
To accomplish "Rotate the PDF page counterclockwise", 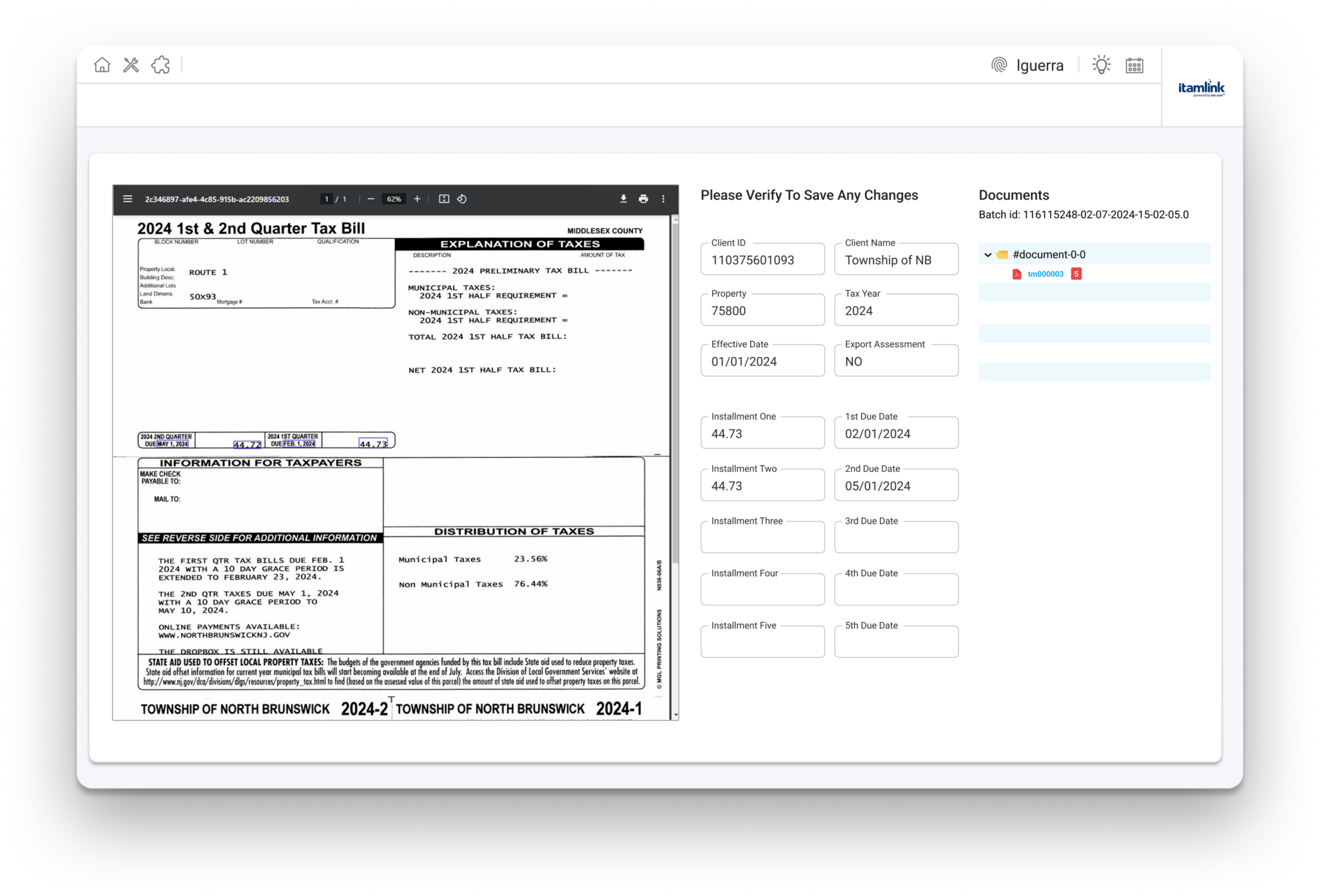I will pos(462,199).
